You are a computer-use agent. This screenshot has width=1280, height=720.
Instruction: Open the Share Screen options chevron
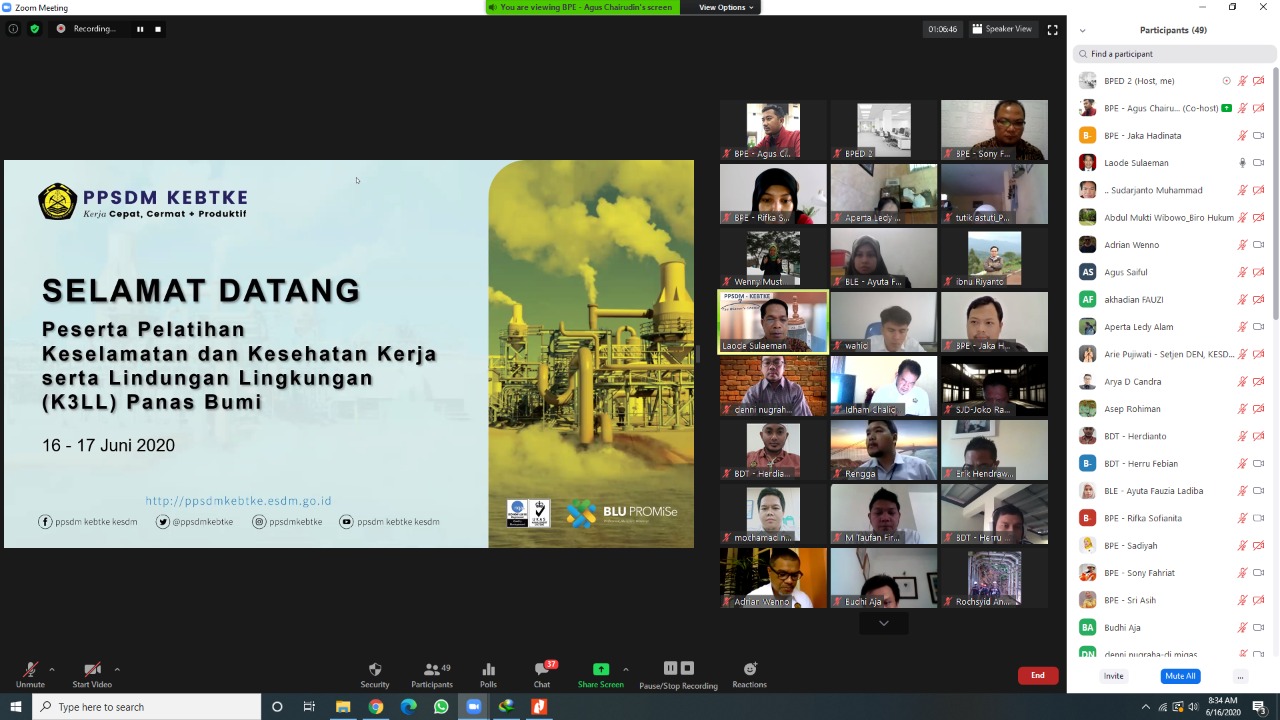(x=626, y=670)
